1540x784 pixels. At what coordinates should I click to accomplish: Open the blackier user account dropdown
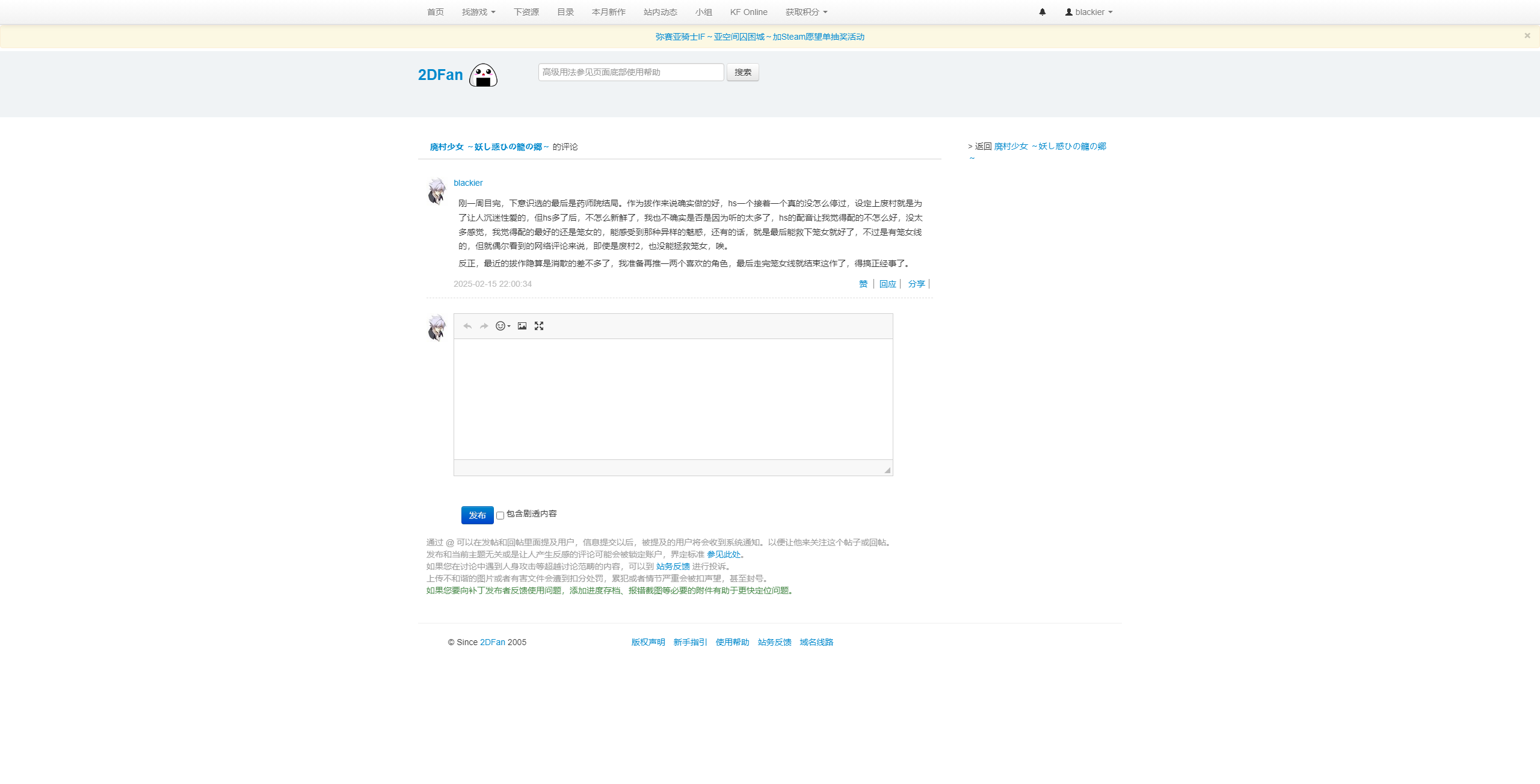click(x=1089, y=12)
